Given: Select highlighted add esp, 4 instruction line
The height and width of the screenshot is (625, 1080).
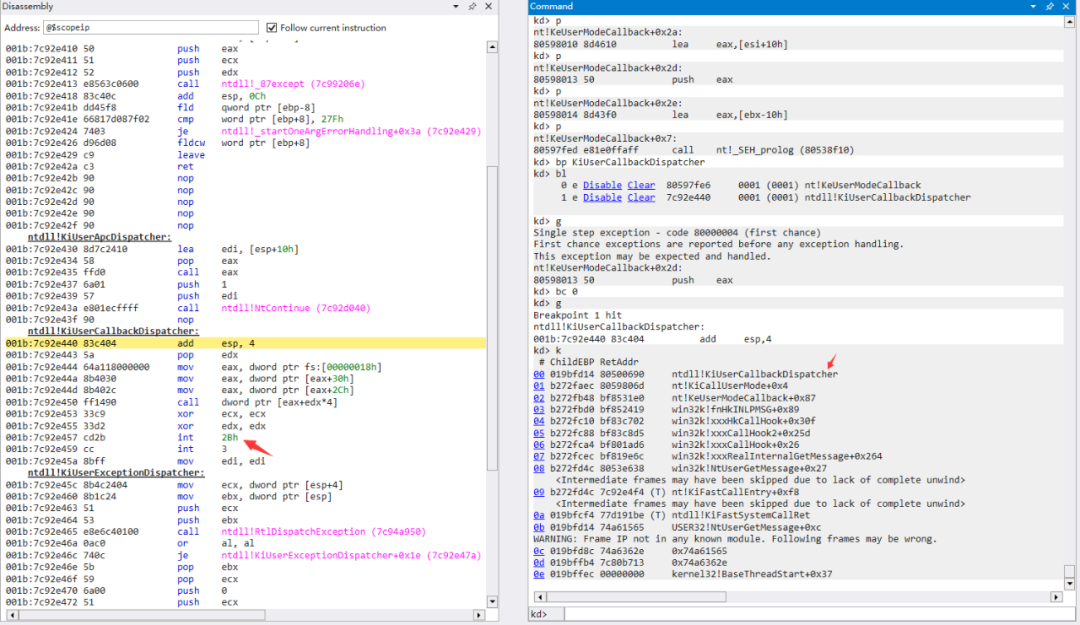Looking at the screenshot, I should 245,343.
